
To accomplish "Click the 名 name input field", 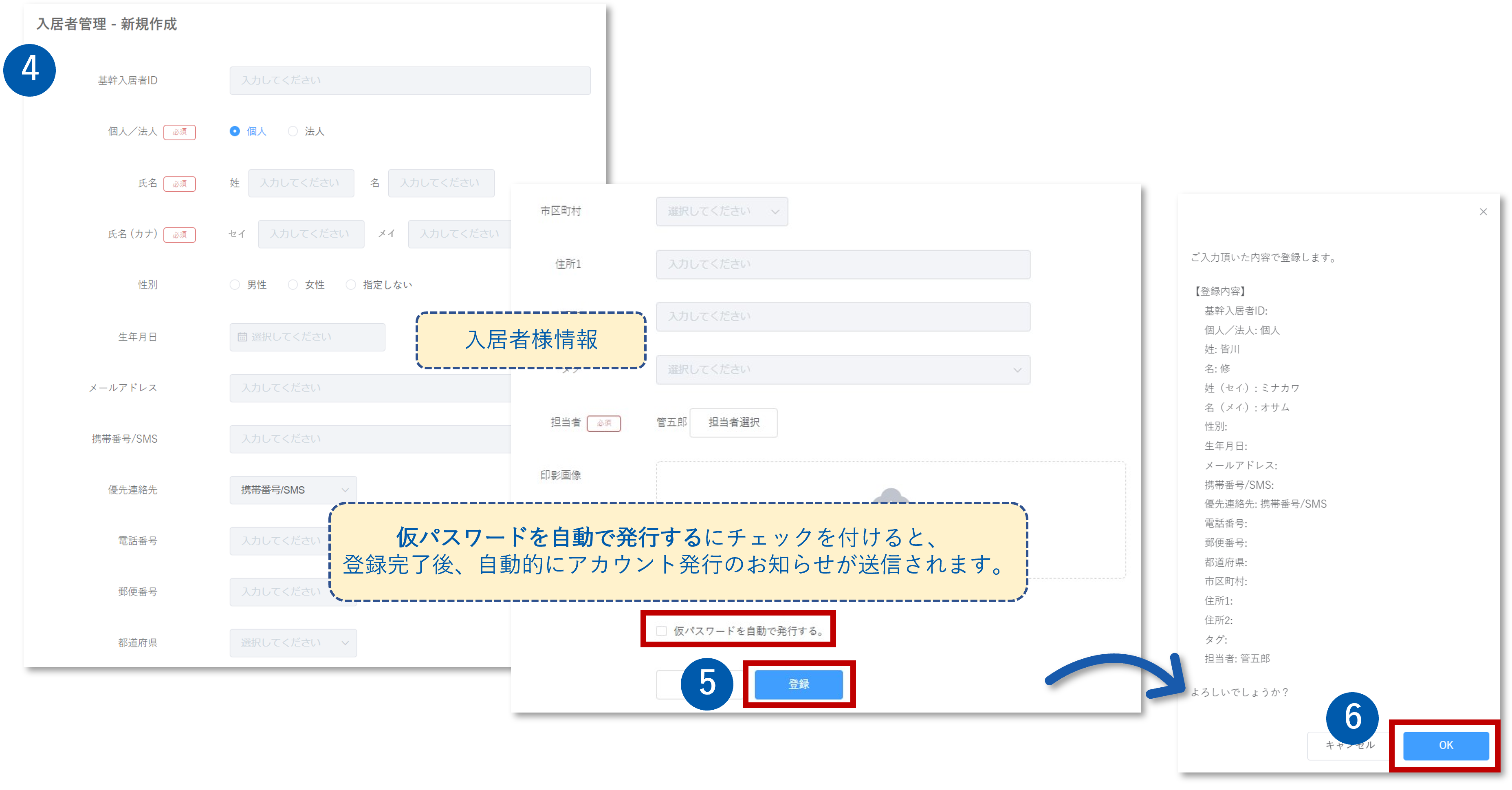I will coord(441,183).
